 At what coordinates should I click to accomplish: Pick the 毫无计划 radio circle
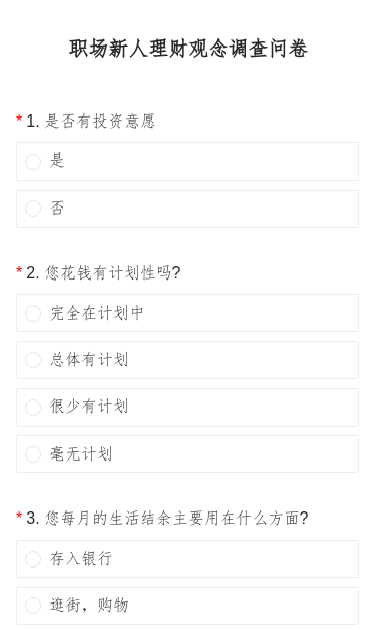click(x=33, y=454)
